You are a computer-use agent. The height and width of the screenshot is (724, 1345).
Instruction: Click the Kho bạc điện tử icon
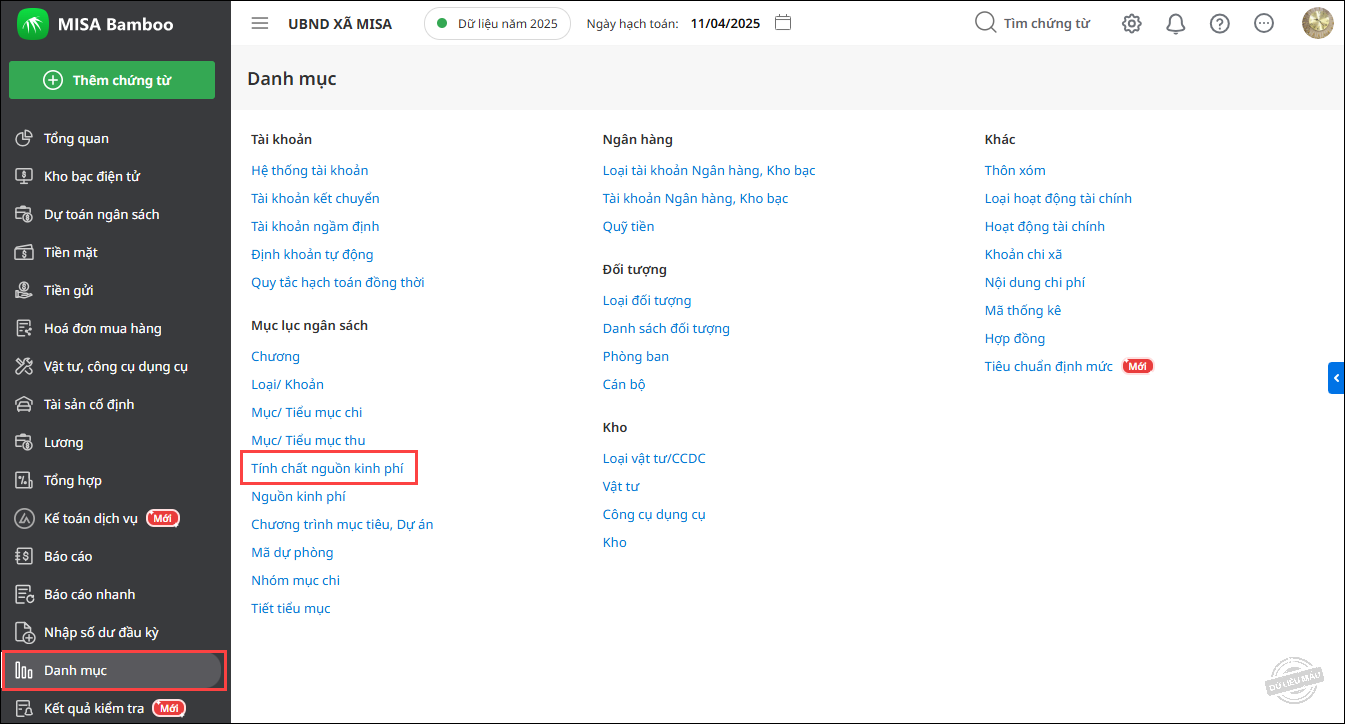point(26,176)
